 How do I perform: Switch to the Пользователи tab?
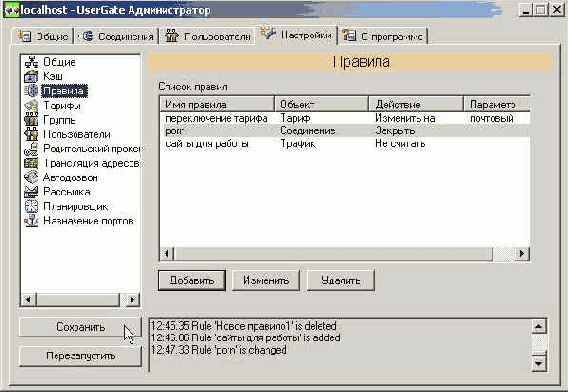[x=208, y=36]
